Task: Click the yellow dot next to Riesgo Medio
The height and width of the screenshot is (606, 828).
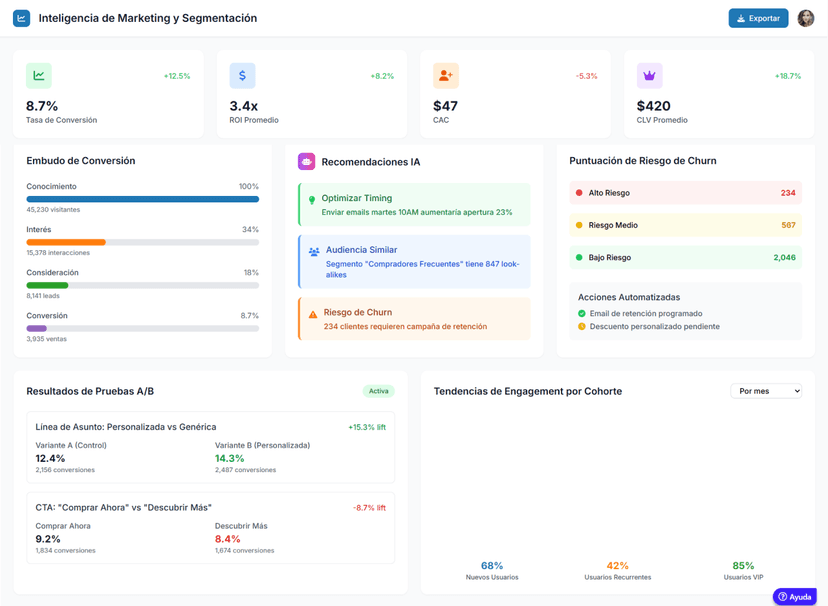Action: (579, 225)
